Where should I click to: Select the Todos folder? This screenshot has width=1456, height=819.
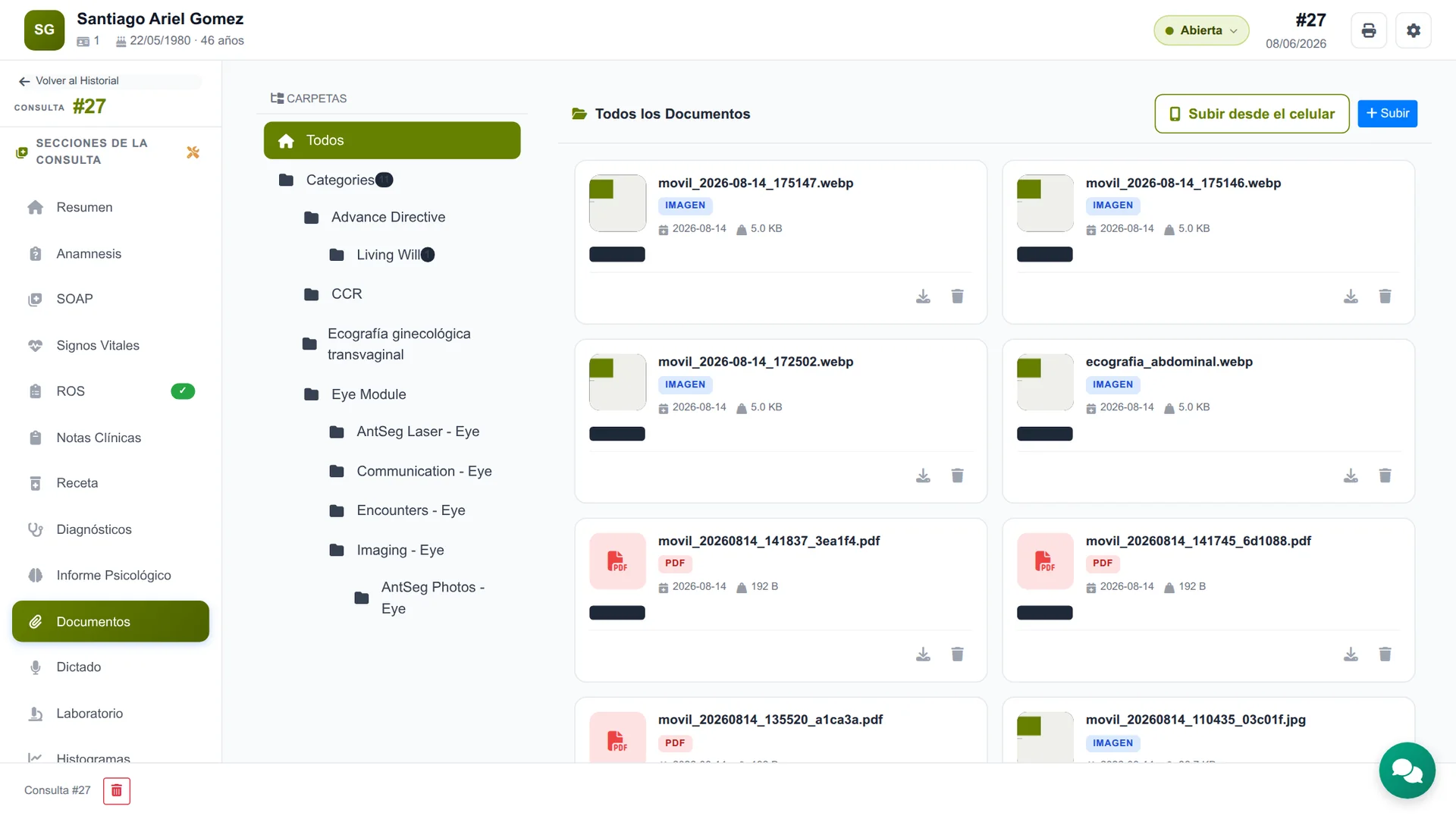click(392, 140)
